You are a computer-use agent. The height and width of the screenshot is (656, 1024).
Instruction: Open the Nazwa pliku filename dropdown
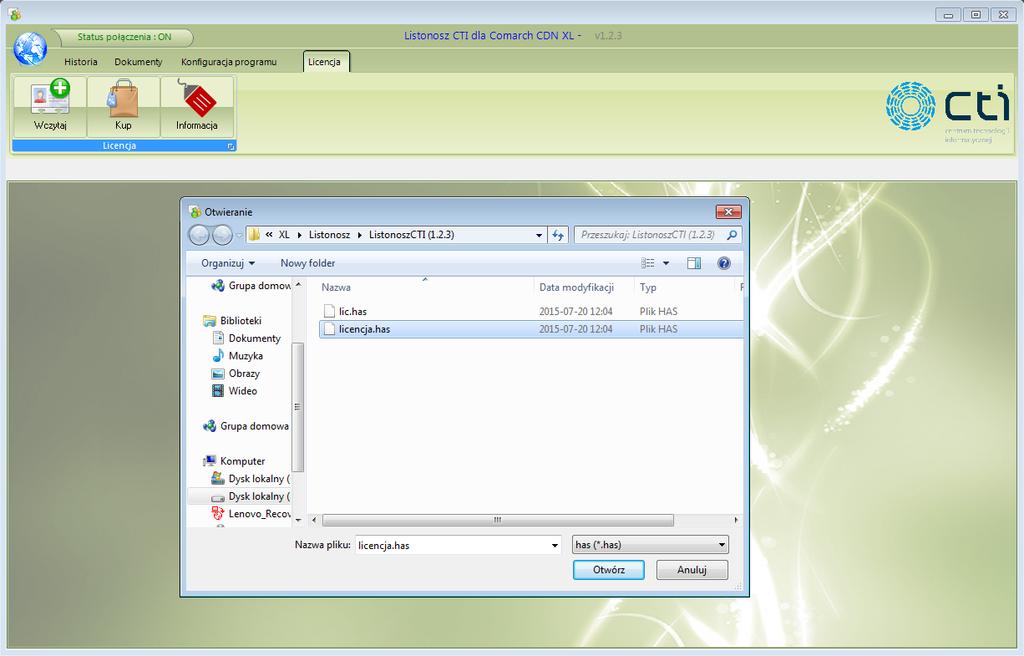[x=554, y=545]
